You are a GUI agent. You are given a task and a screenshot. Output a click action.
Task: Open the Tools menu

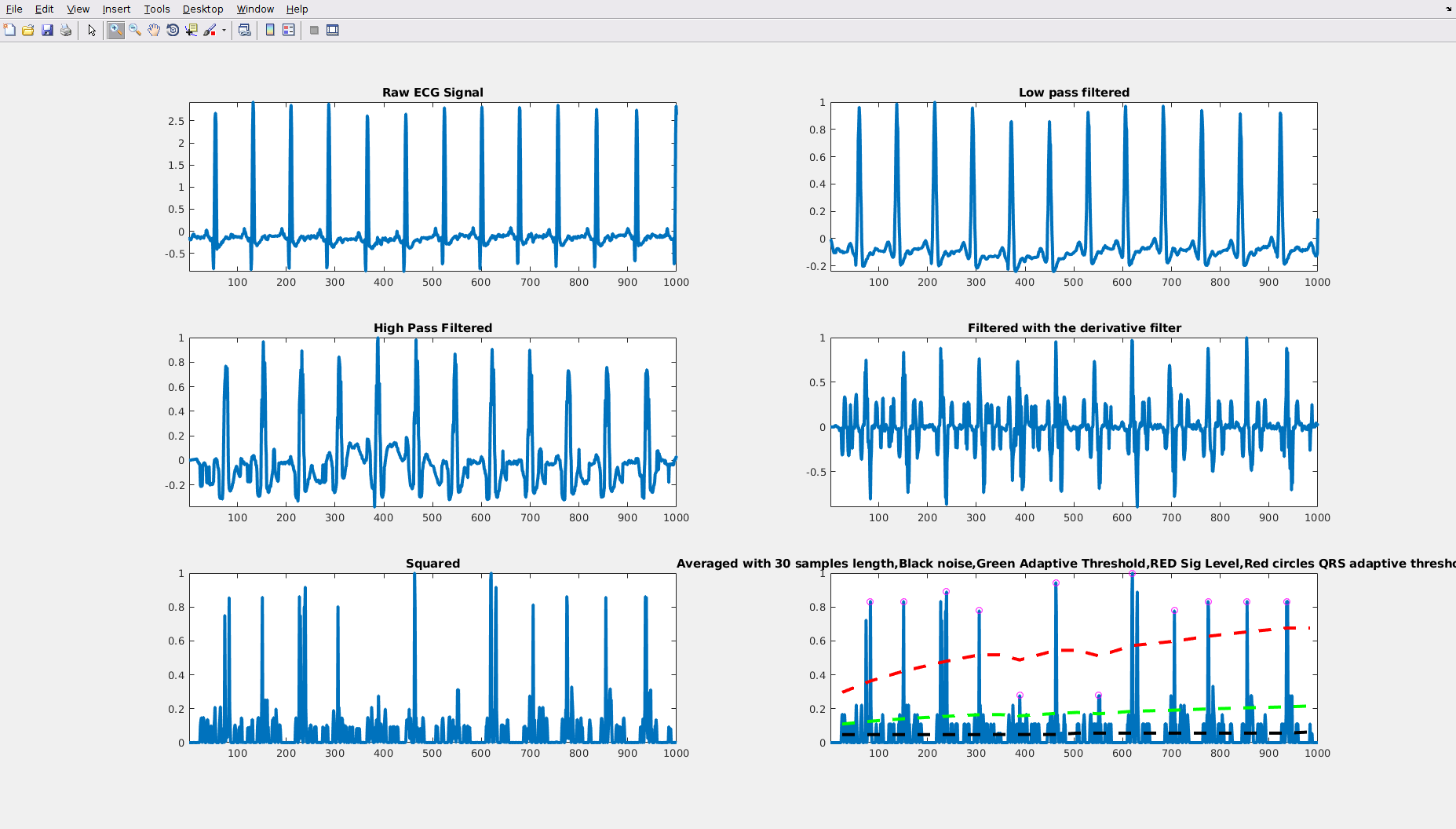[157, 9]
